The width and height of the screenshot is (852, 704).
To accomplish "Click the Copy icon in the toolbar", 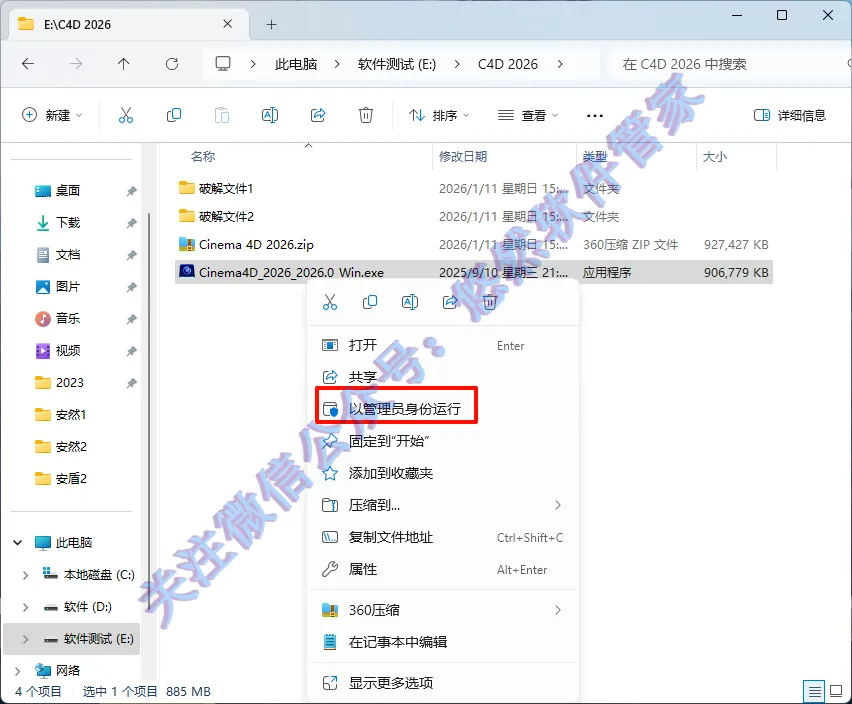I will pyautogui.click(x=174, y=115).
